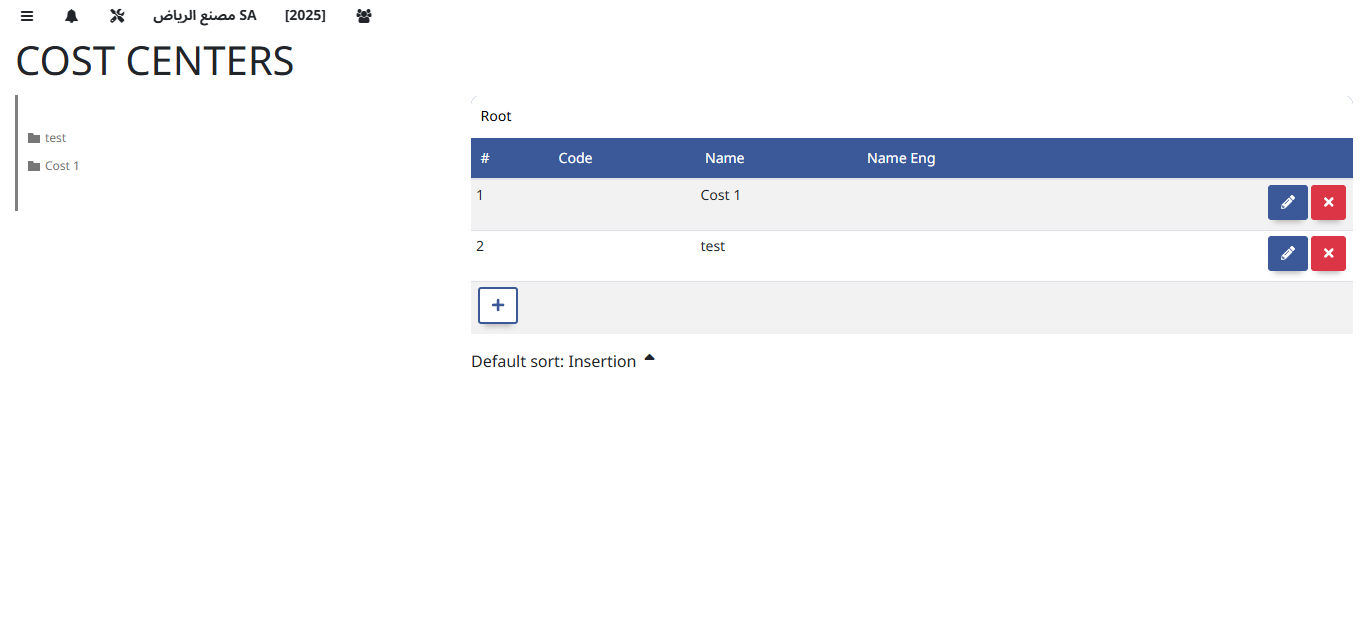Delete the test row

(x=1328, y=253)
